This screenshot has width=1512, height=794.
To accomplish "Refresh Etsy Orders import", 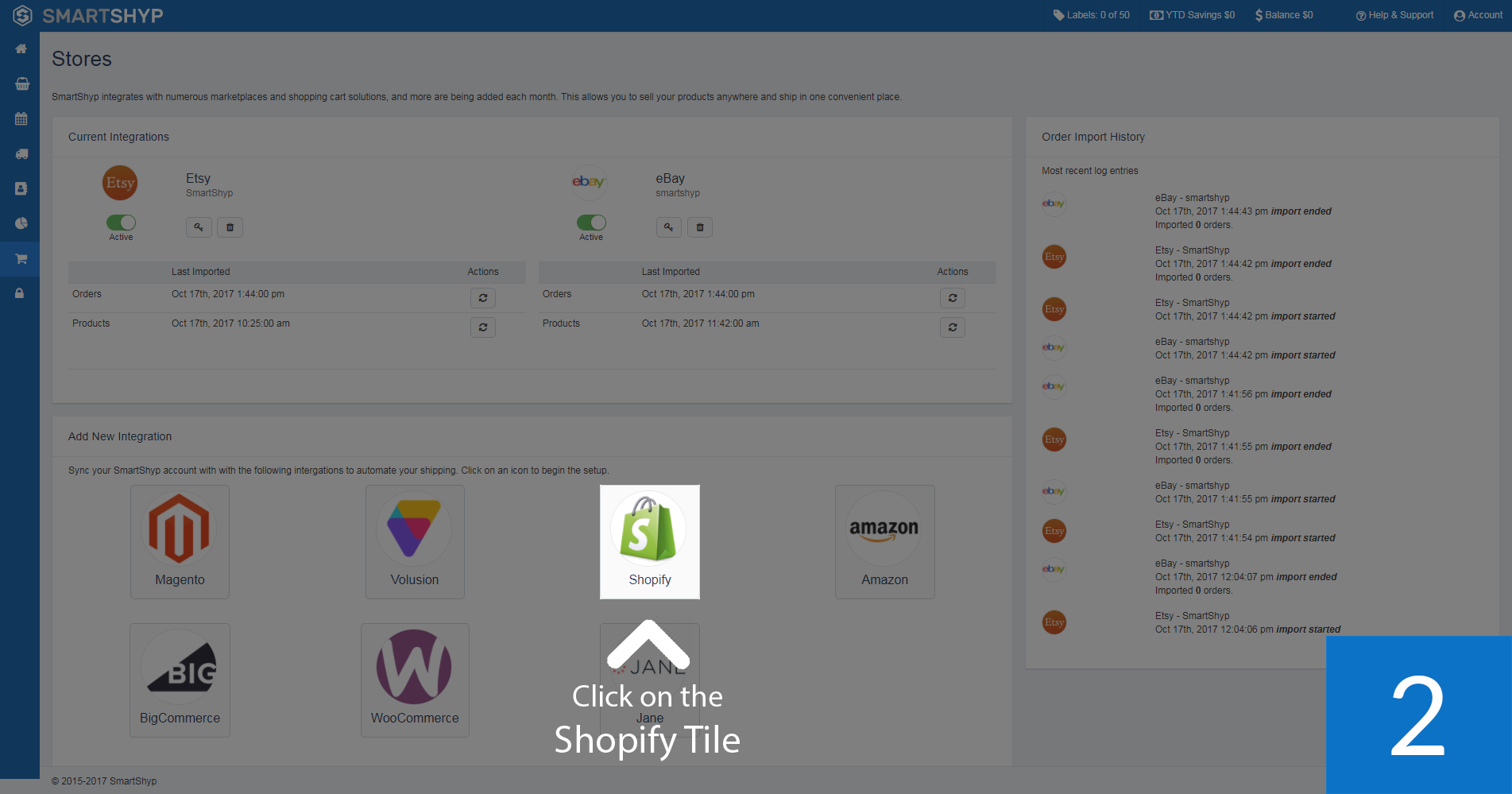I will coord(483,298).
